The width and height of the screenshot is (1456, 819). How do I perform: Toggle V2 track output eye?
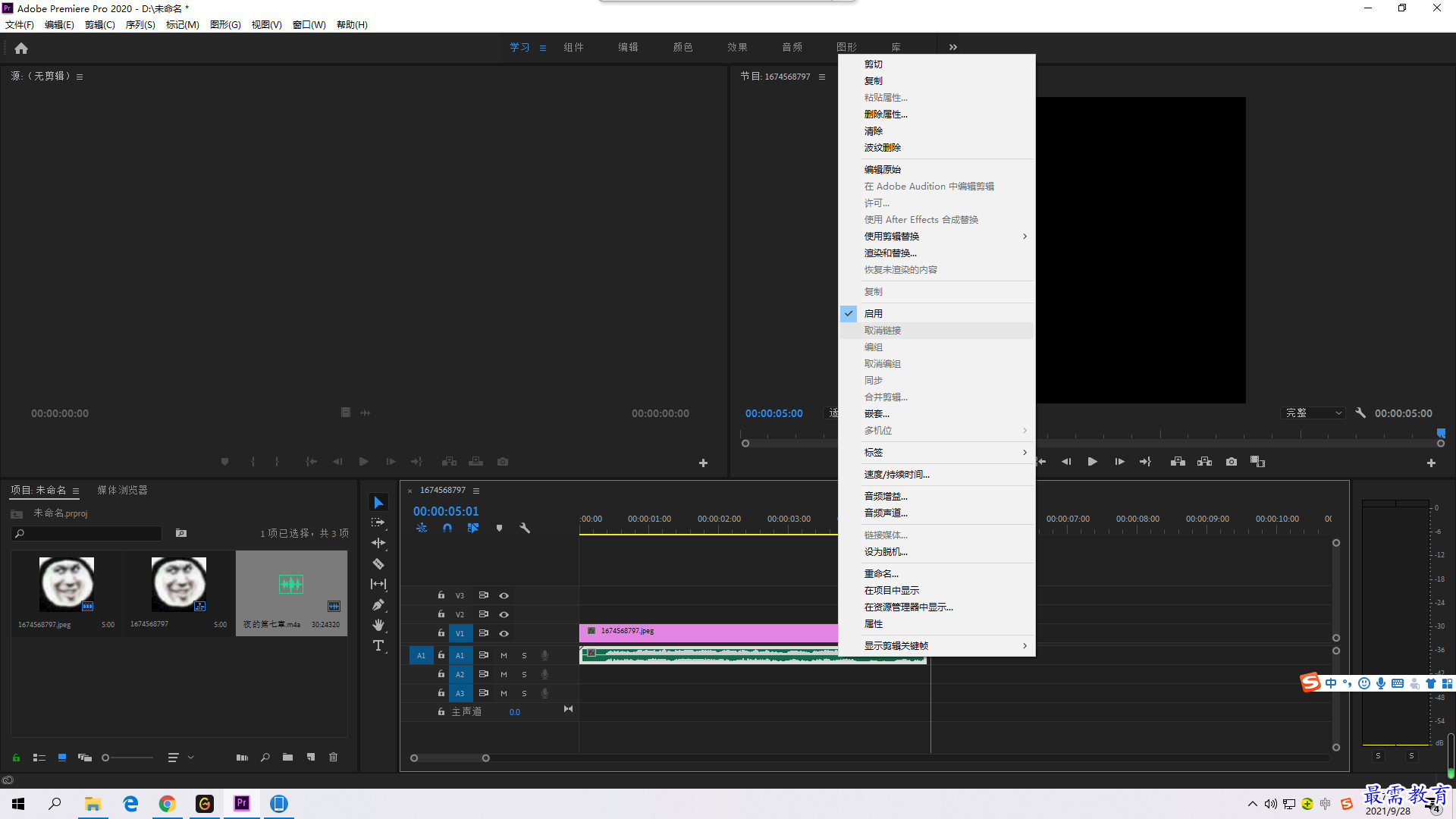504,615
